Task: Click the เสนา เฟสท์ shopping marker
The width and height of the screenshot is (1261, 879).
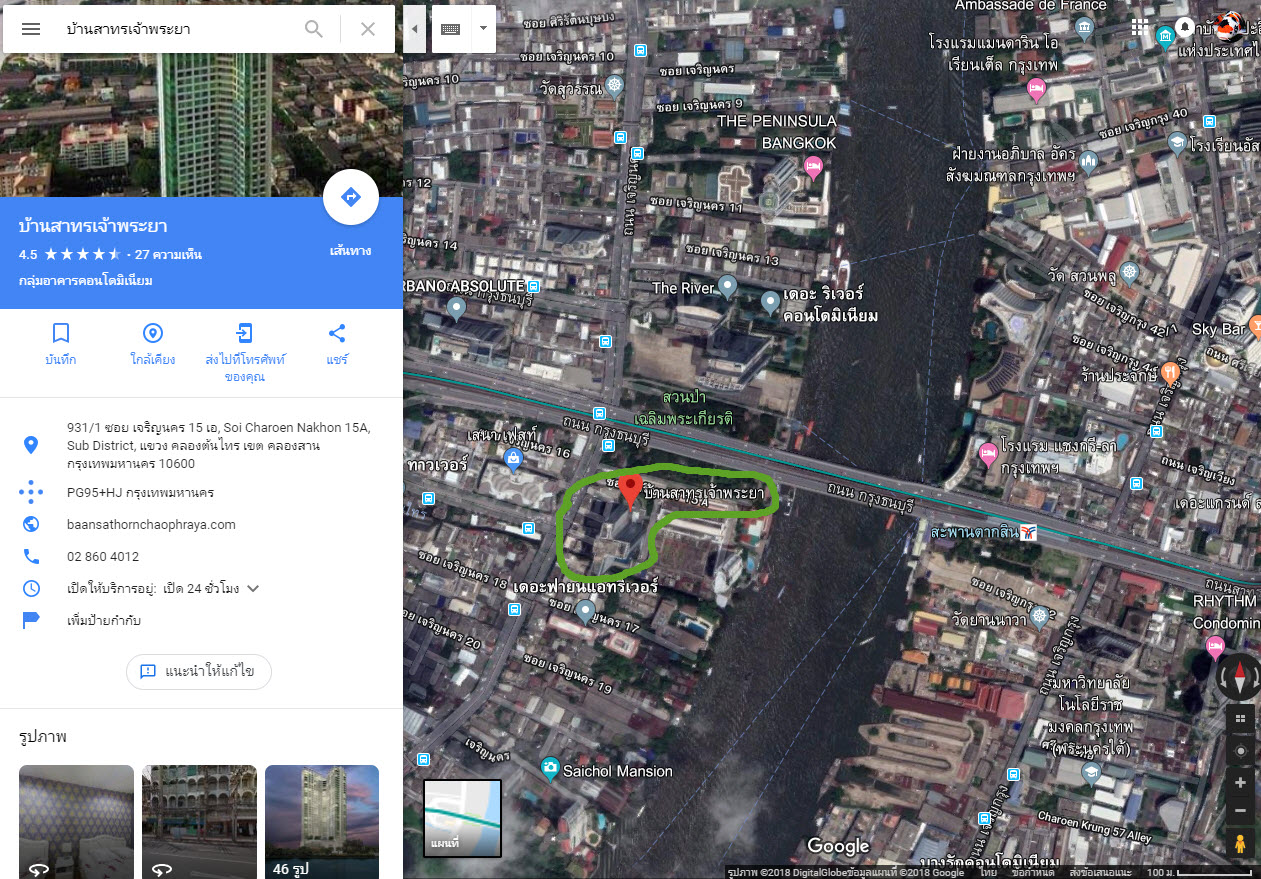Action: 513,461
